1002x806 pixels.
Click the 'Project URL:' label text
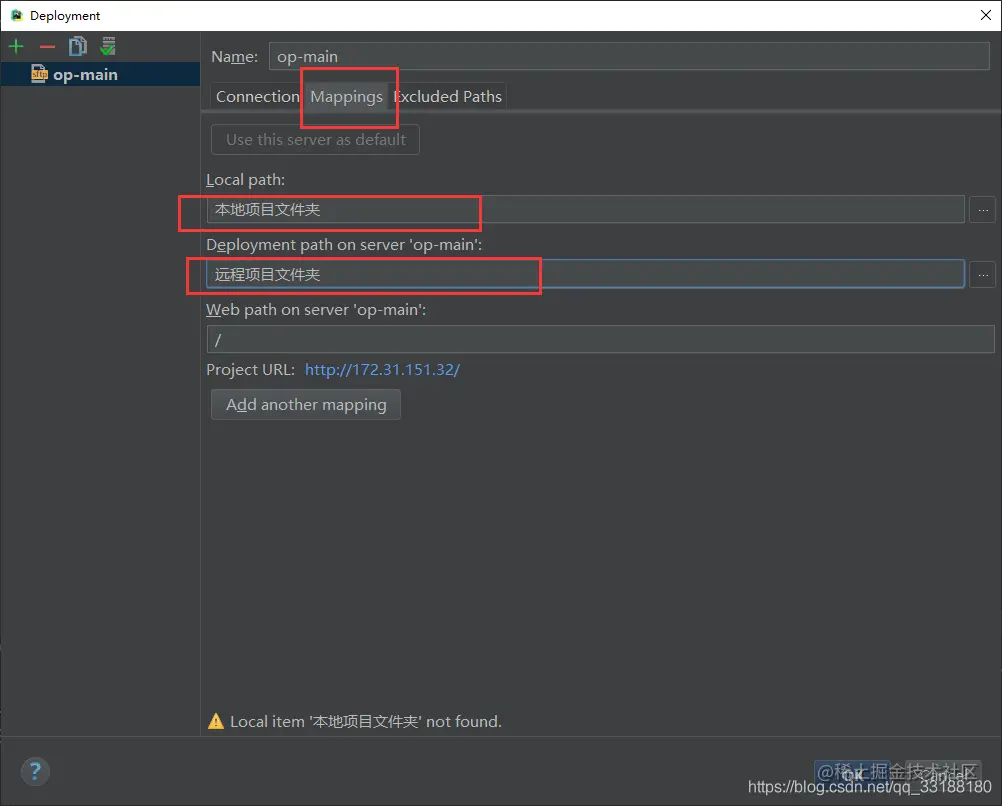(x=250, y=369)
